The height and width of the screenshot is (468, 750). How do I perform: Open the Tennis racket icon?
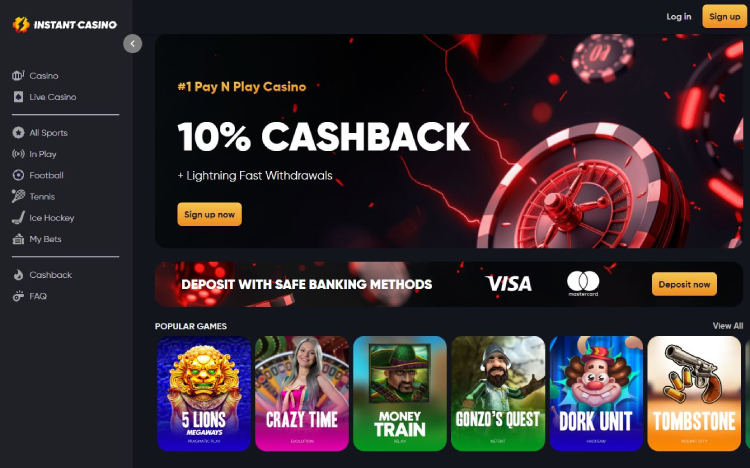pos(18,196)
